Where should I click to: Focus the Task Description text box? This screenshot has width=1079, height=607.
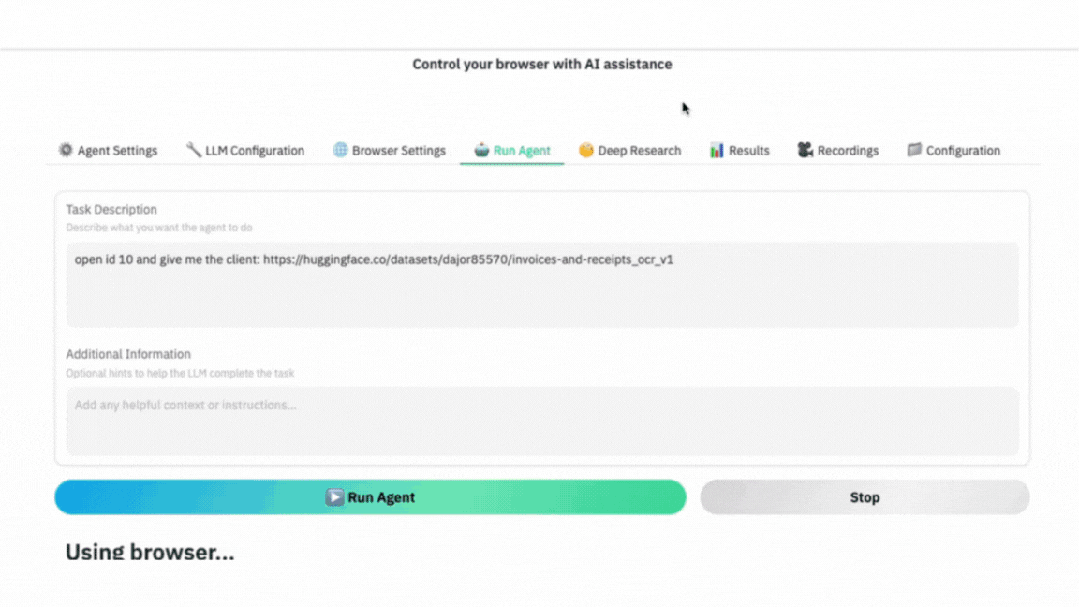(x=542, y=285)
